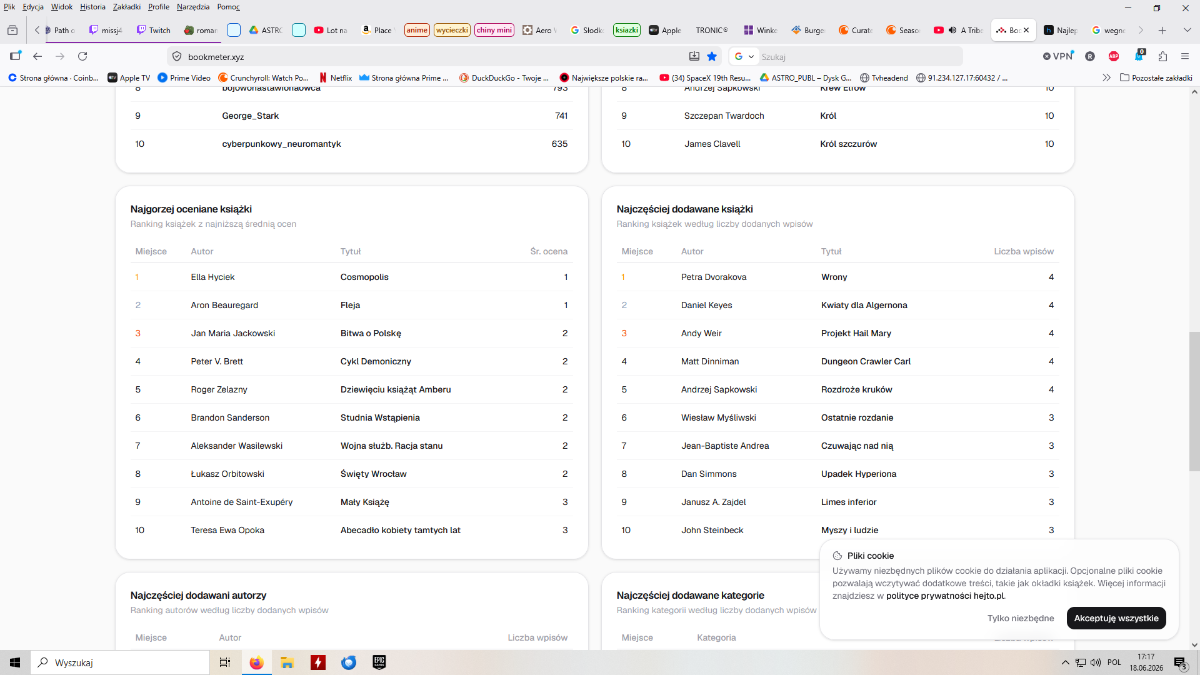Click the browser Forward arrow

60,56
